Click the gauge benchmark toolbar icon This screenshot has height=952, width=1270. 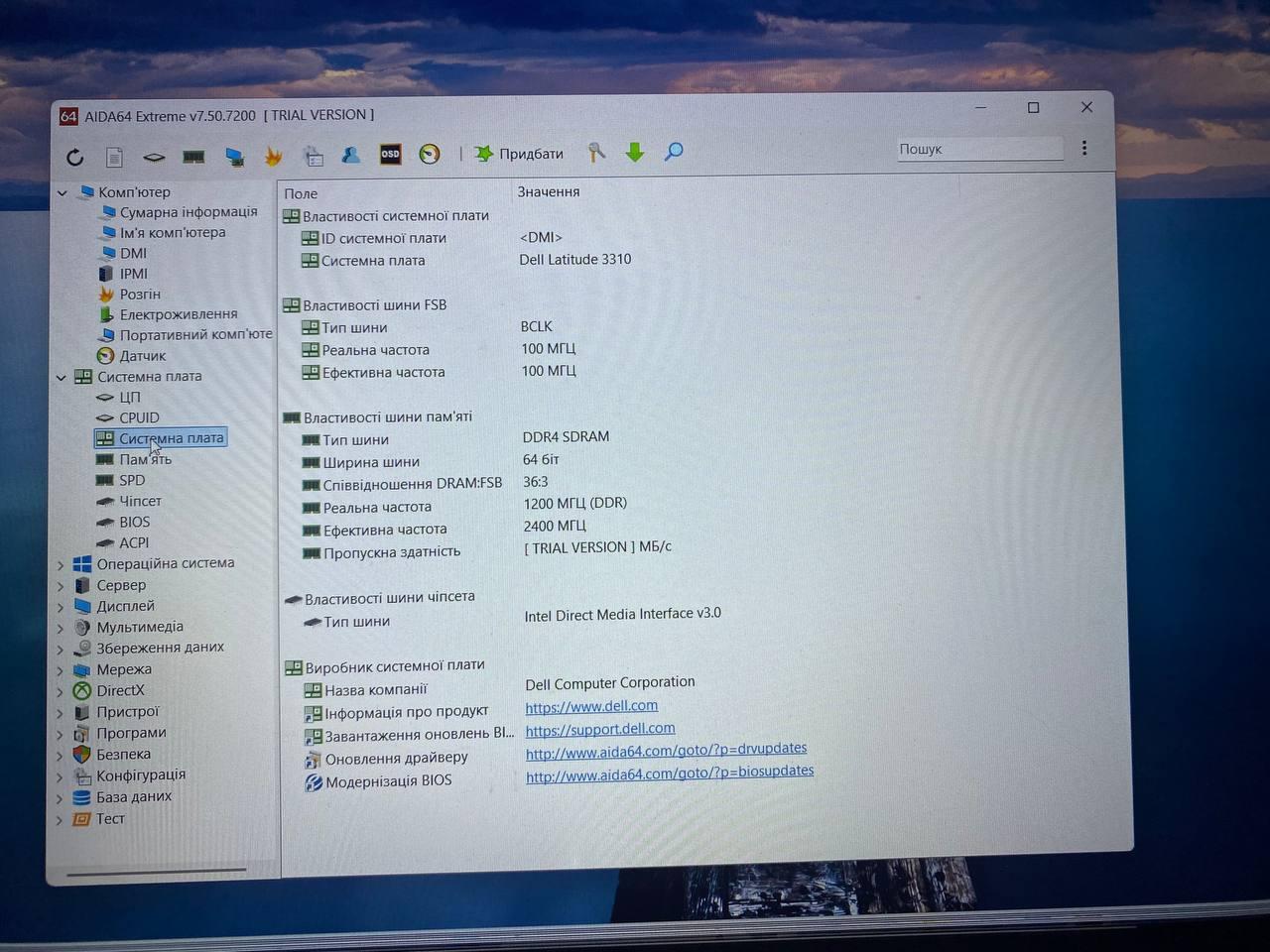click(x=429, y=154)
